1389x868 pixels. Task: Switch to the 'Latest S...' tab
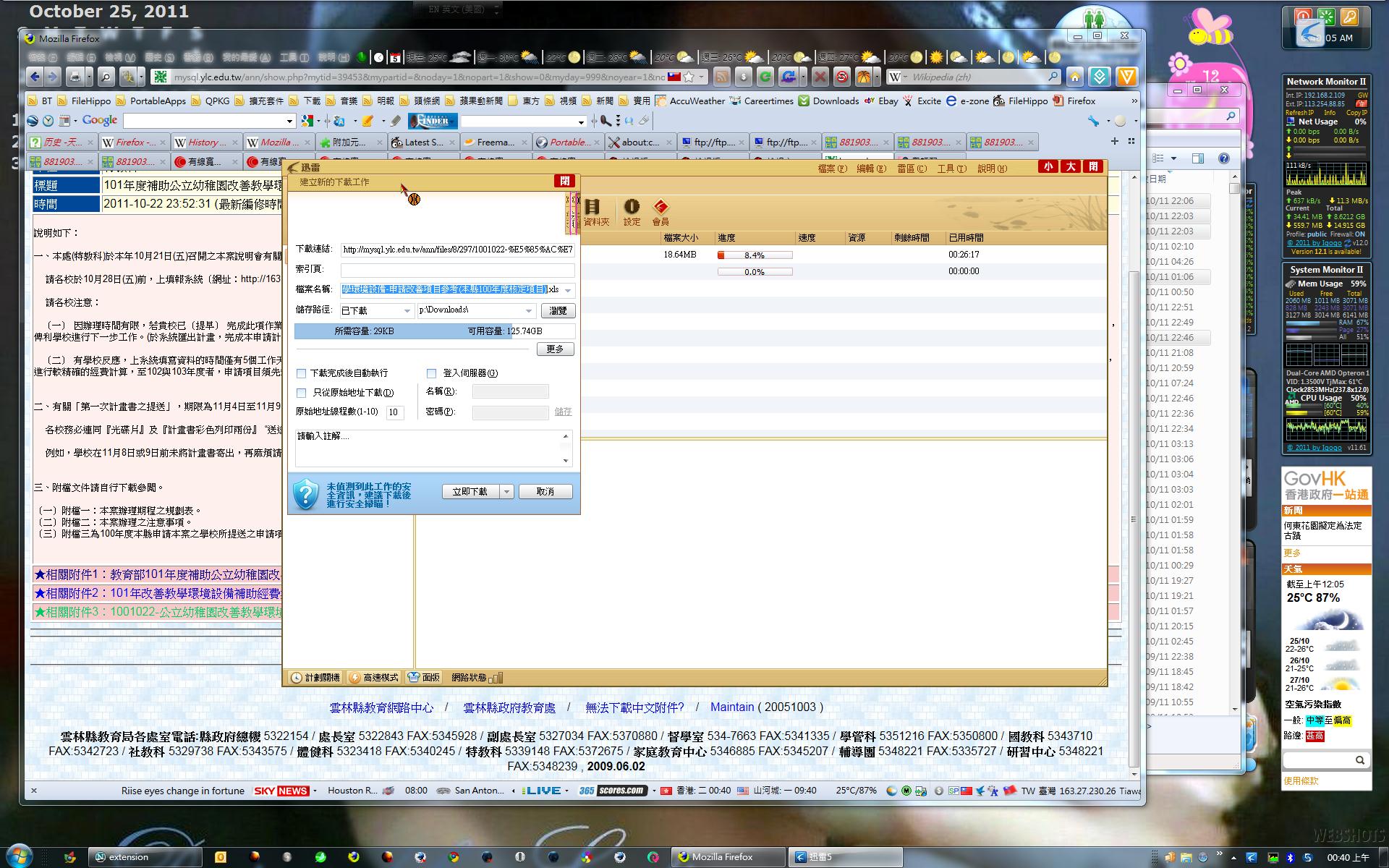click(423, 142)
